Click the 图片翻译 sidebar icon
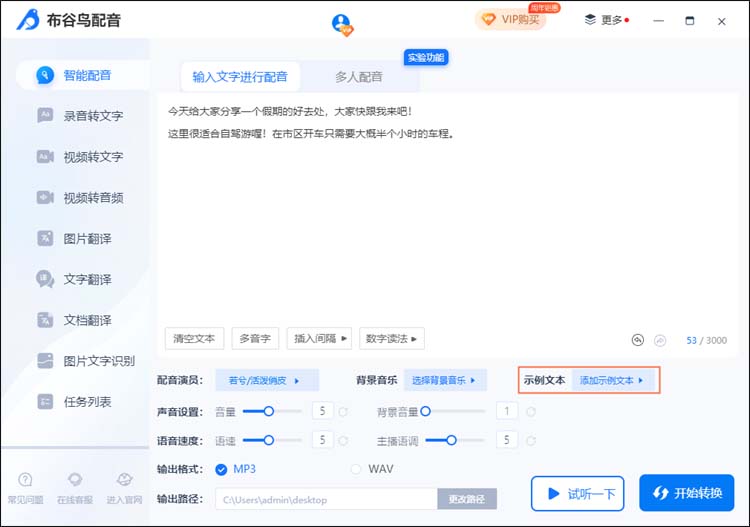 (45, 238)
